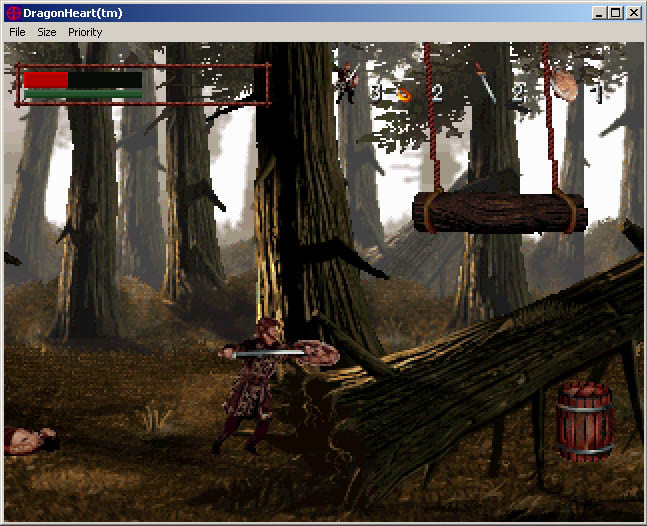The width and height of the screenshot is (647, 526).
Task: Minimize the DragonHeart window
Action: [599, 13]
